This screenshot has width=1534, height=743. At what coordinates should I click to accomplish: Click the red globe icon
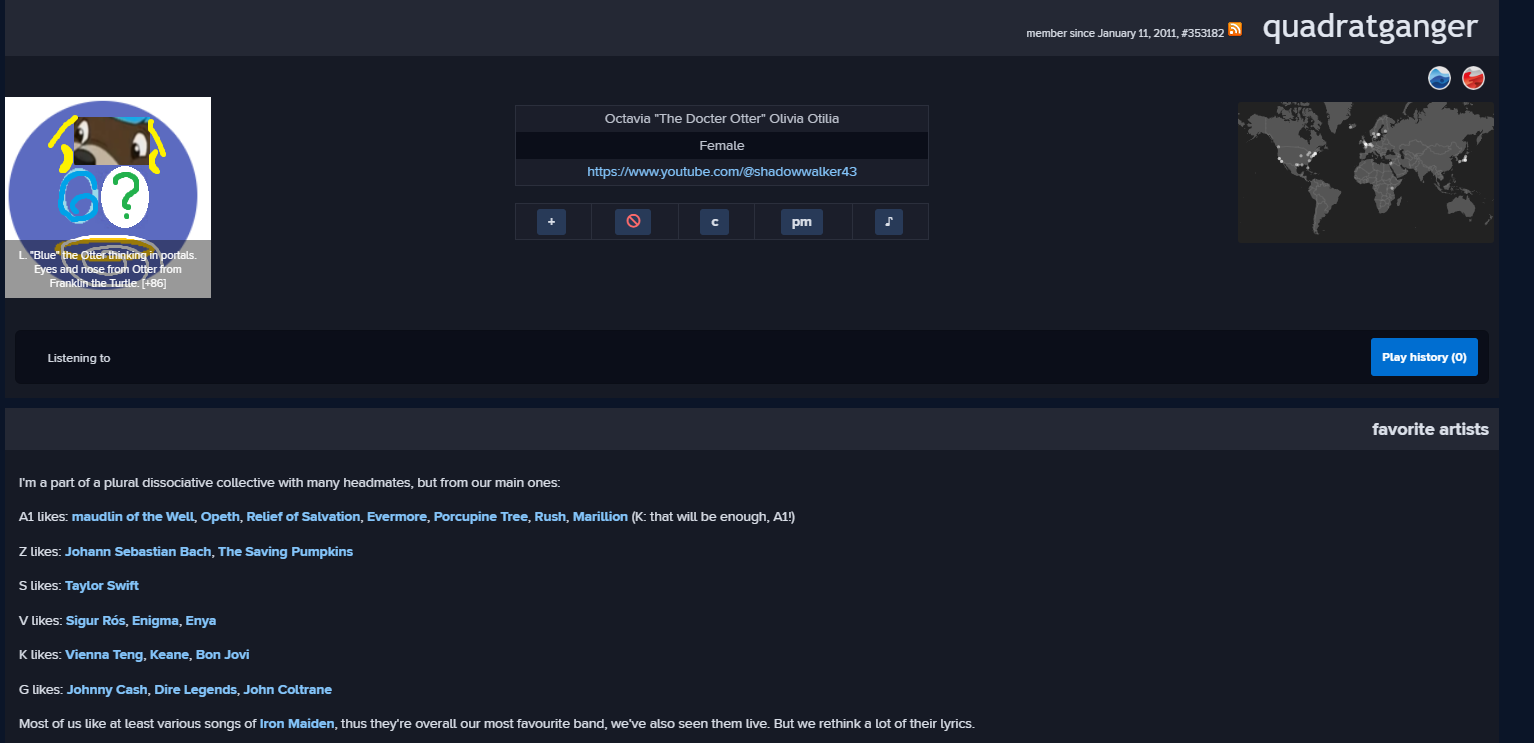1473,78
